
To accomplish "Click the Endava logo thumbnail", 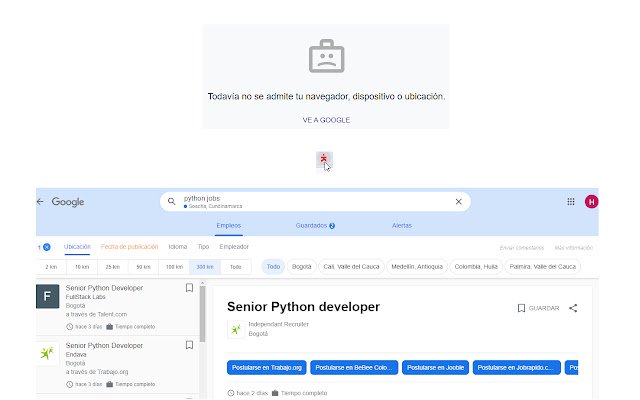I will 47,353.
